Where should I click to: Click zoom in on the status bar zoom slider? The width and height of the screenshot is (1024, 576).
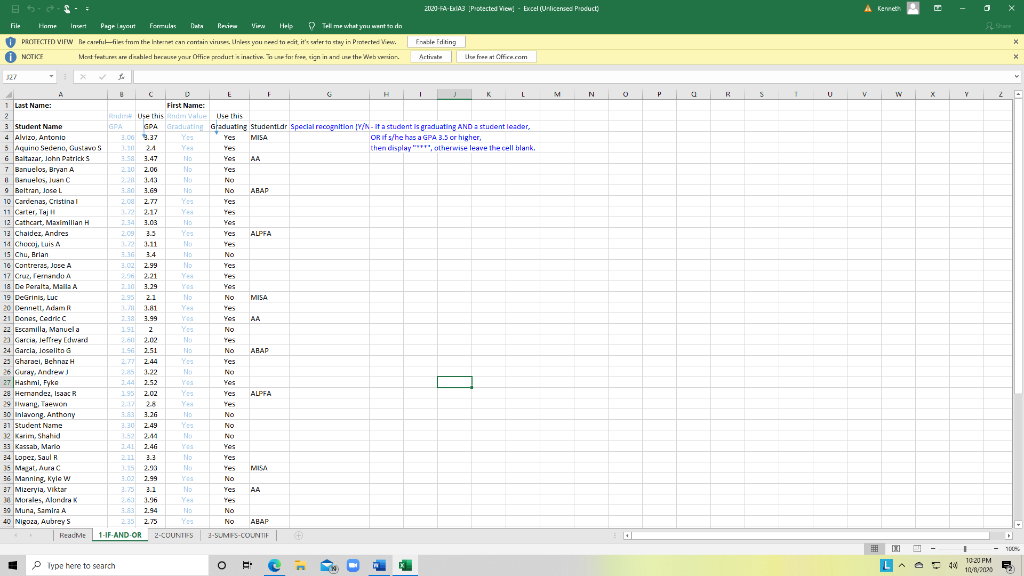pos(996,549)
